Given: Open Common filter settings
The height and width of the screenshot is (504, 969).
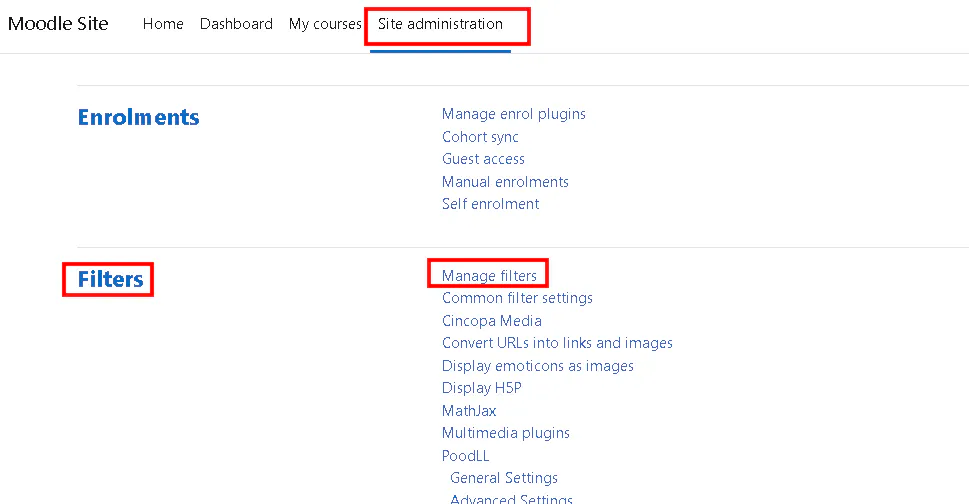Looking at the screenshot, I should pyautogui.click(x=517, y=298).
